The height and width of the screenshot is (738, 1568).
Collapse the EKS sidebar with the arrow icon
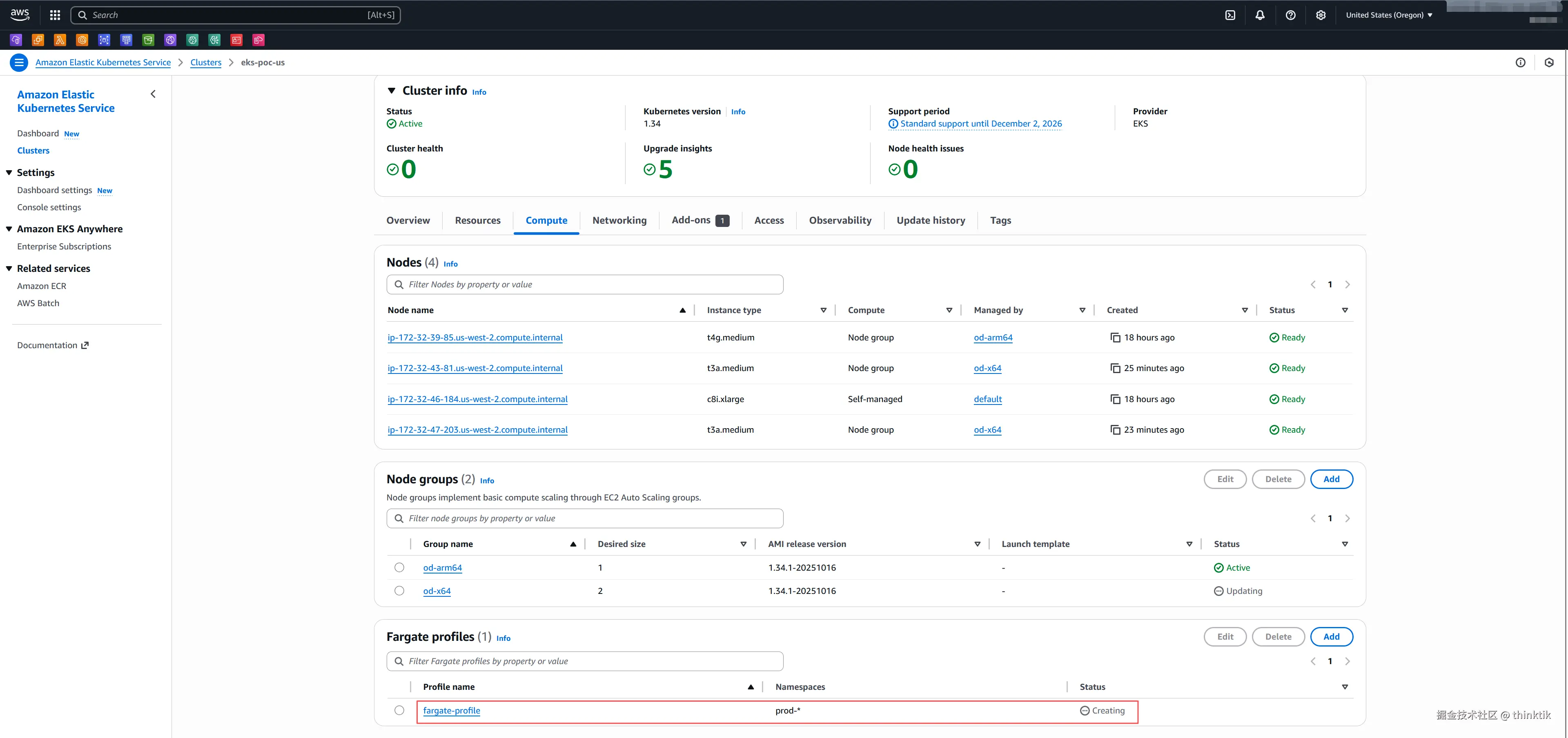(x=154, y=94)
